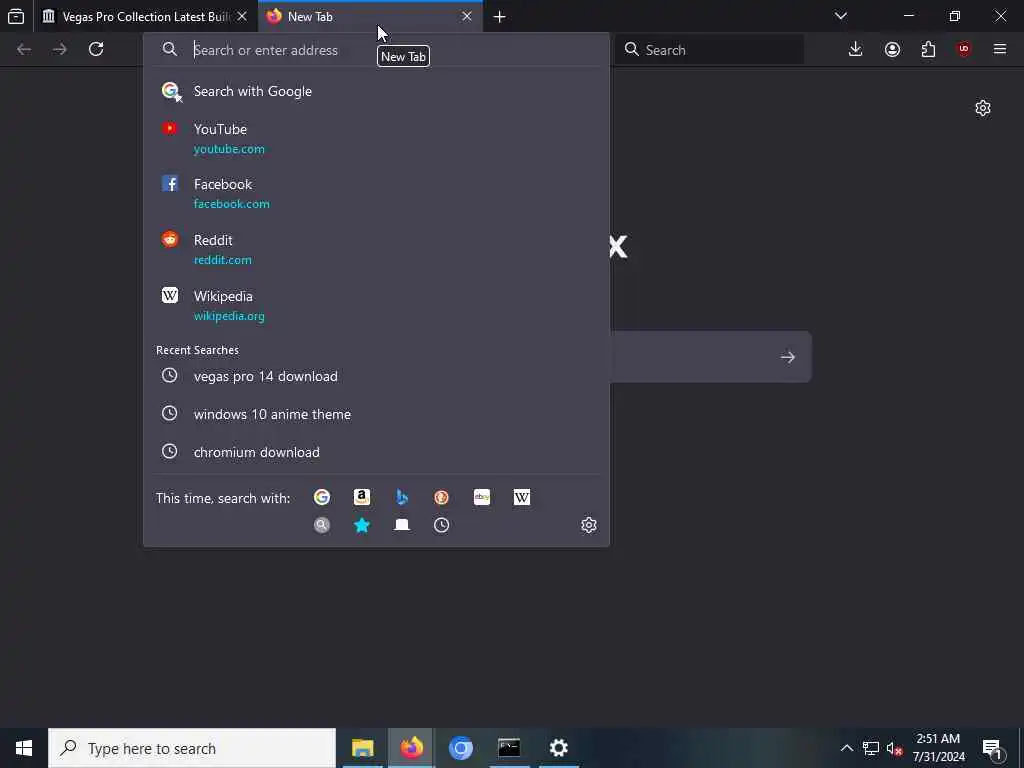Viewport: 1024px width, 768px height.
Task: Choose recent search chromium download
Action: coord(376,452)
